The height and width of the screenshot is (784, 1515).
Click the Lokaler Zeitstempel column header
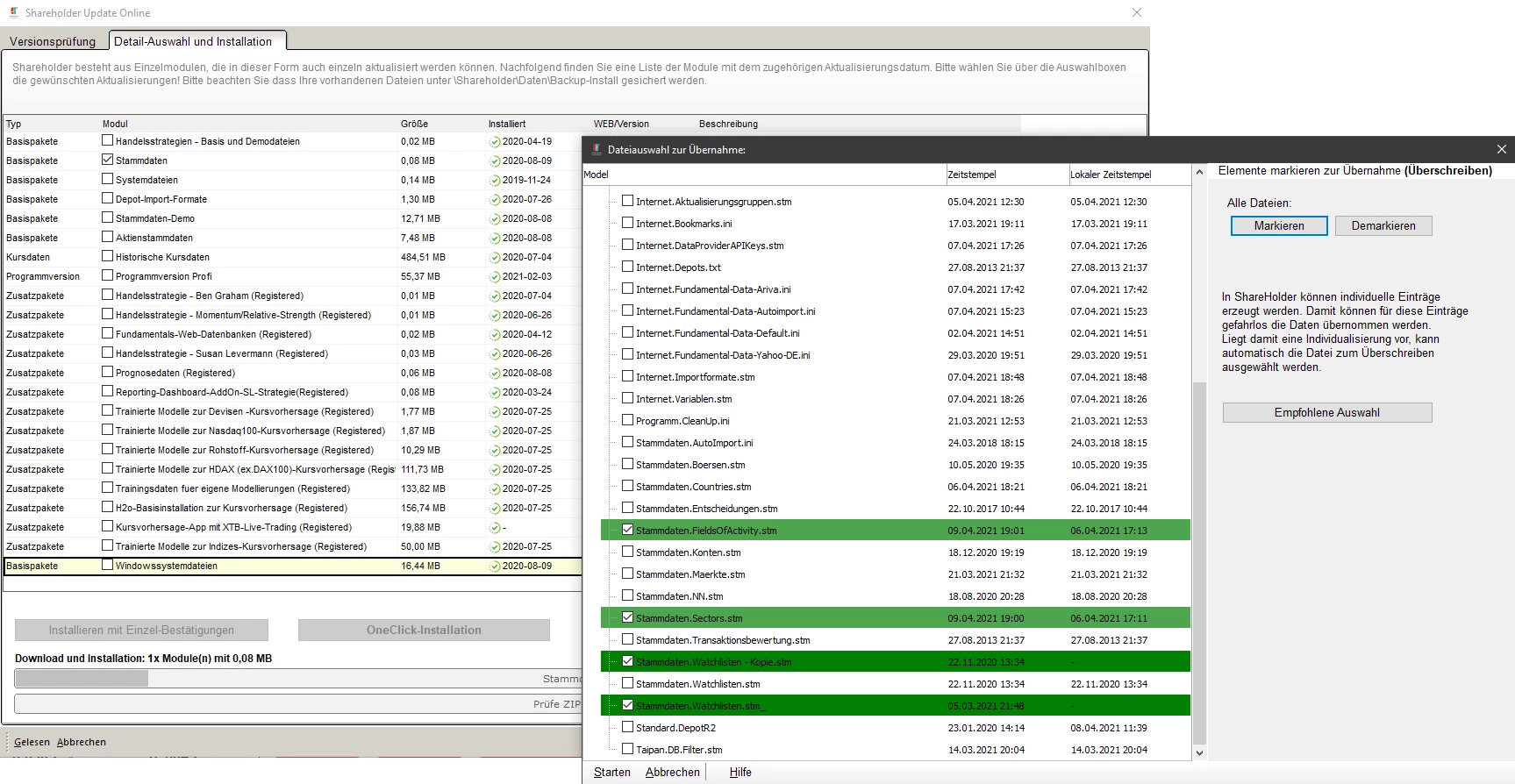pyautogui.click(x=1130, y=175)
